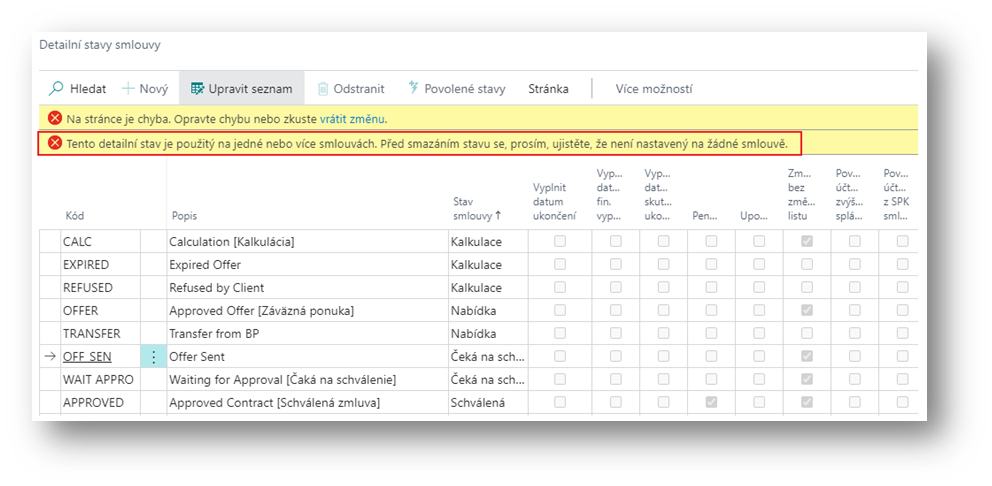Image resolution: width=992 pixels, height=486 pixels.
Task: Expand the 'Více možností' menu
Action: pos(653,89)
